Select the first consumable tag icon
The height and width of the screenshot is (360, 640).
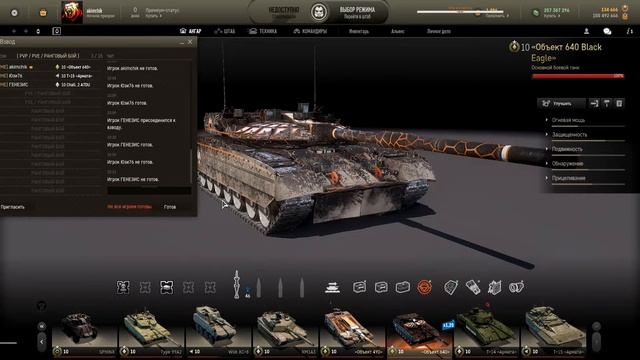(451, 287)
